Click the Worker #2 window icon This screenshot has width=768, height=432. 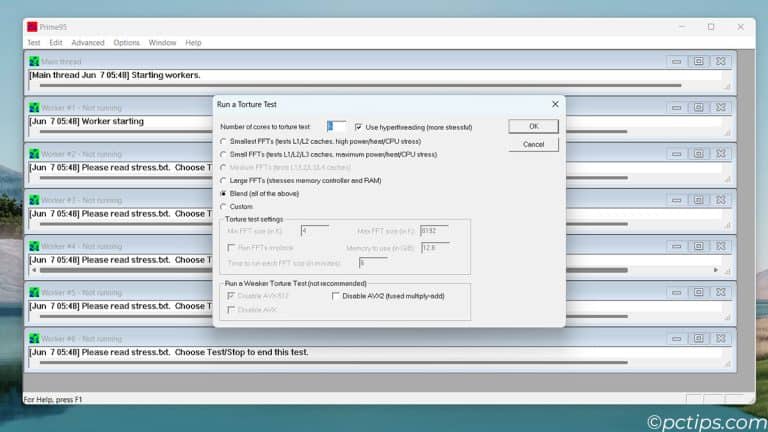pyautogui.click(x=34, y=154)
